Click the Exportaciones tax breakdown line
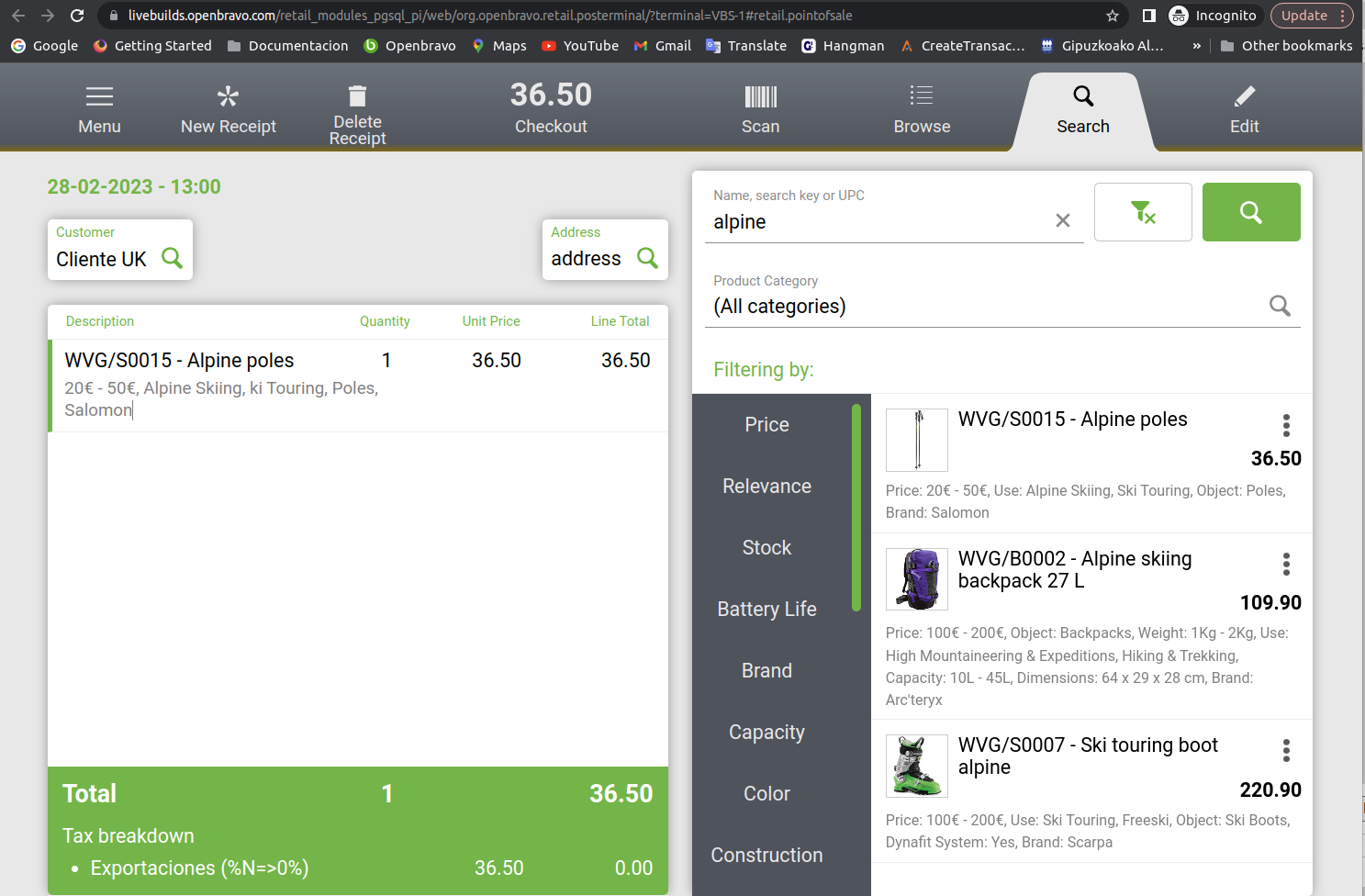 (x=358, y=868)
